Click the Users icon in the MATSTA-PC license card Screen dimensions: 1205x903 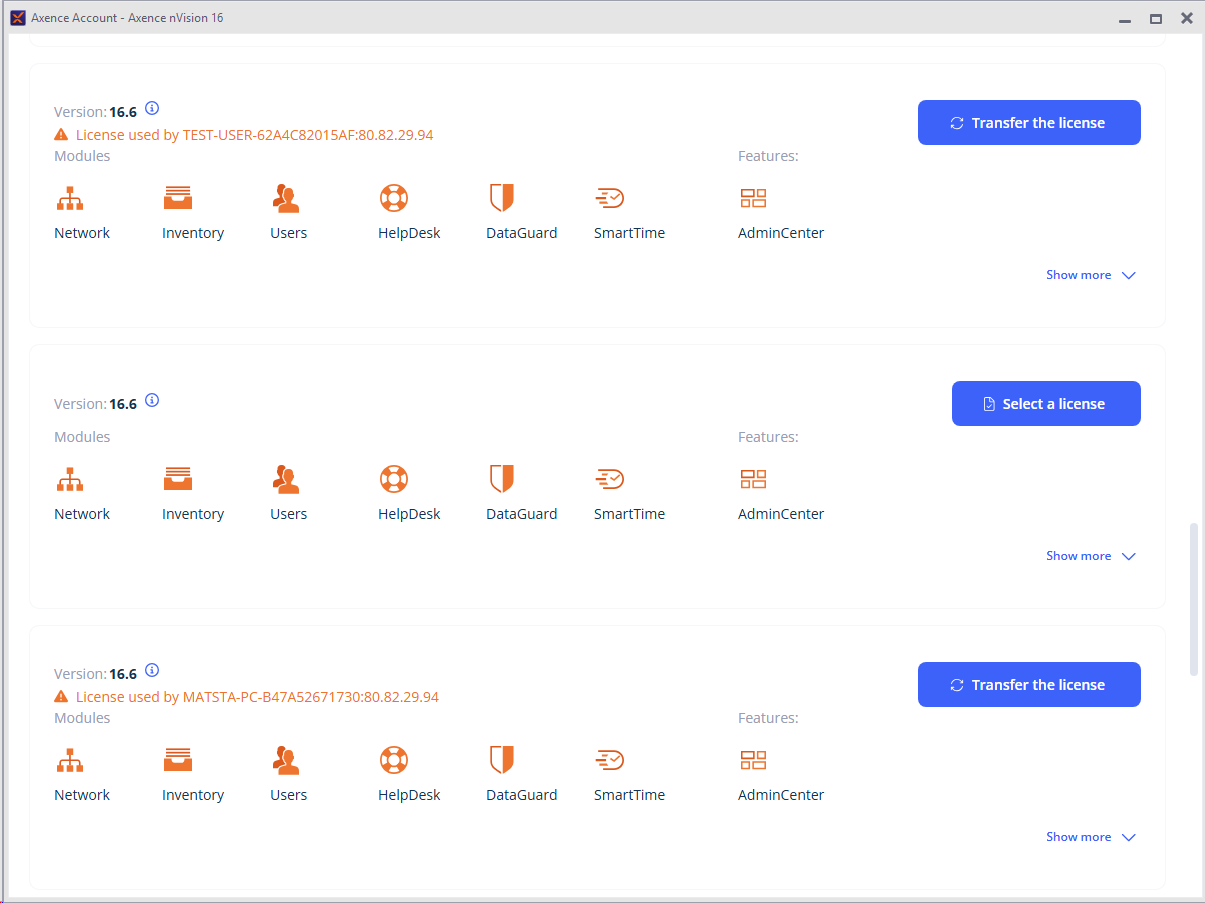pyautogui.click(x=286, y=760)
